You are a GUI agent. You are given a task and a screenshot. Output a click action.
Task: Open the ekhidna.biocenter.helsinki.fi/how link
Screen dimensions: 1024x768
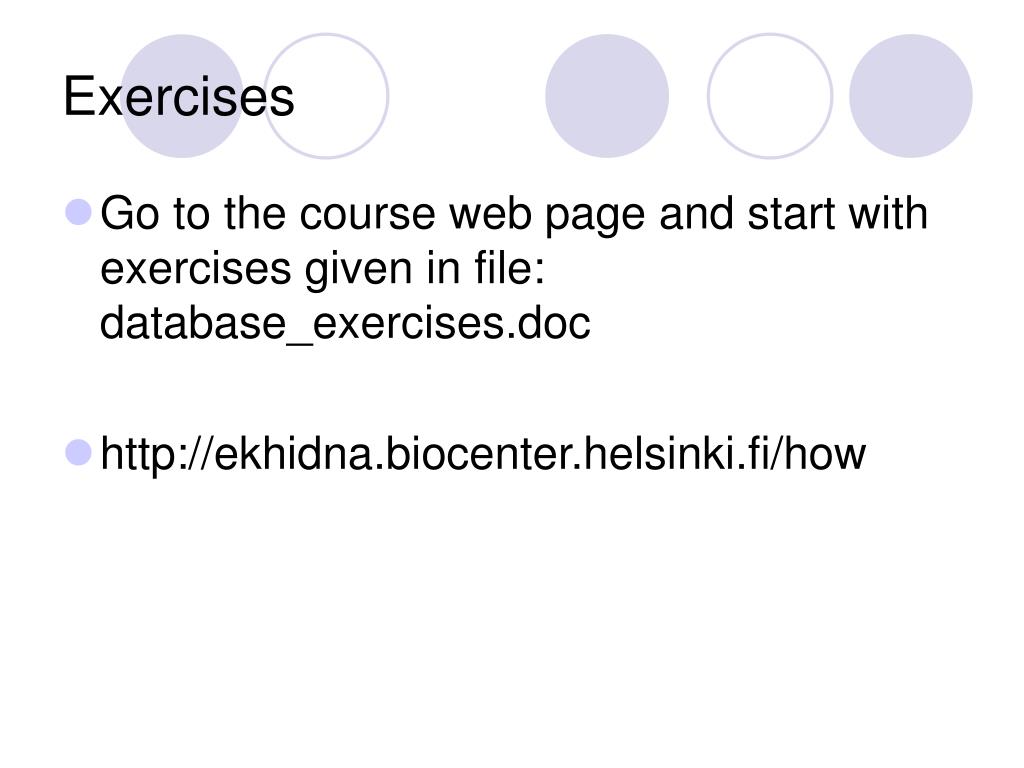click(x=483, y=454)
